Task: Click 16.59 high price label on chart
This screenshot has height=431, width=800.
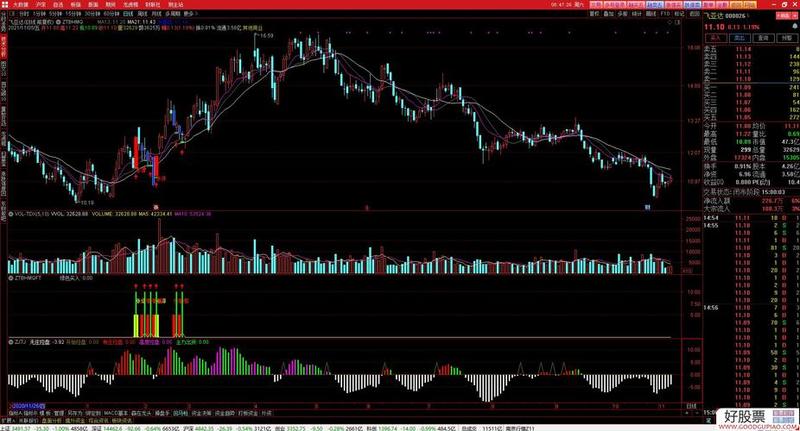Action: [267, 36]
